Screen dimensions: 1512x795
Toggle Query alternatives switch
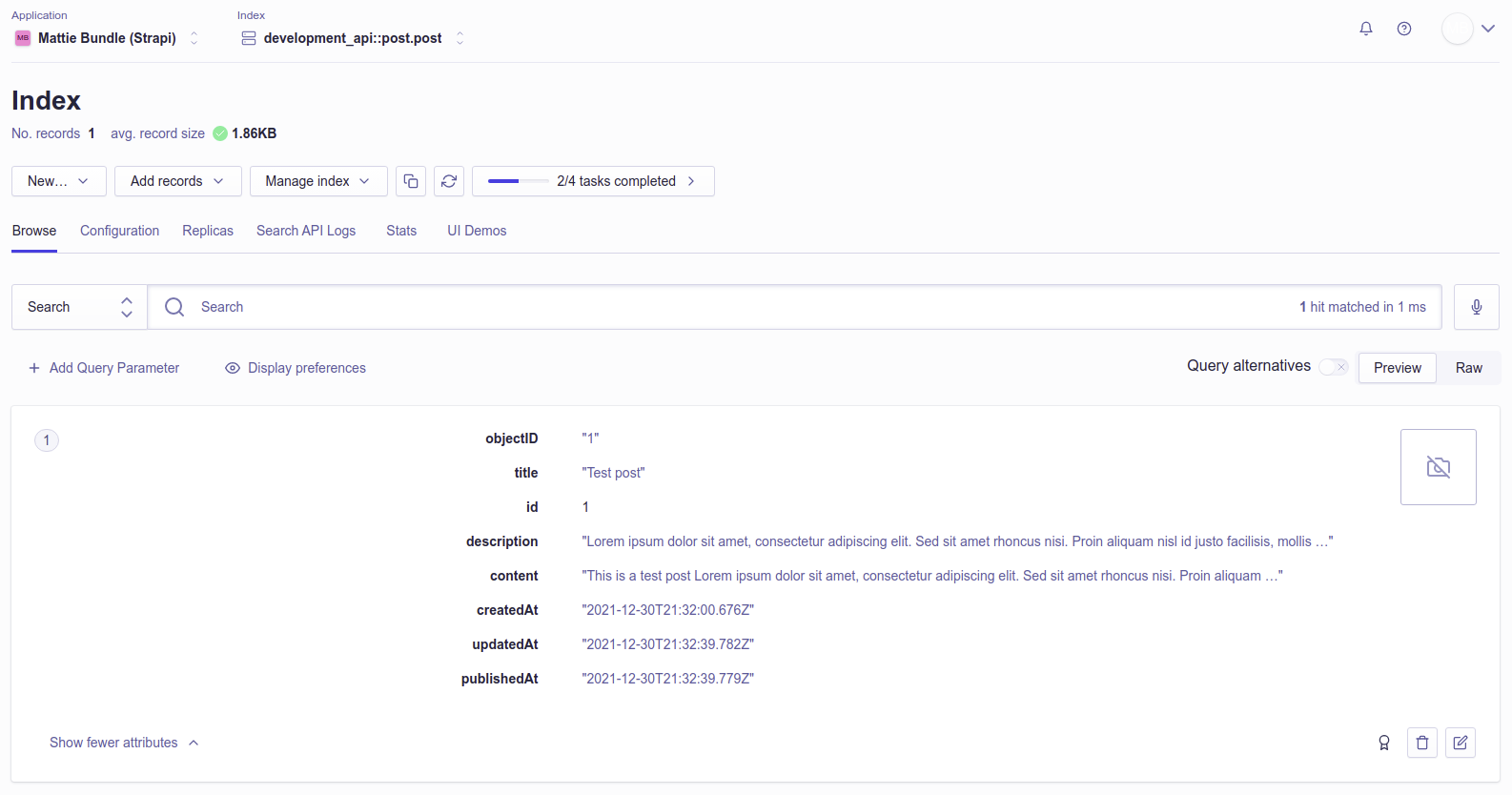pyautogui.click(x=1334, y=367)
